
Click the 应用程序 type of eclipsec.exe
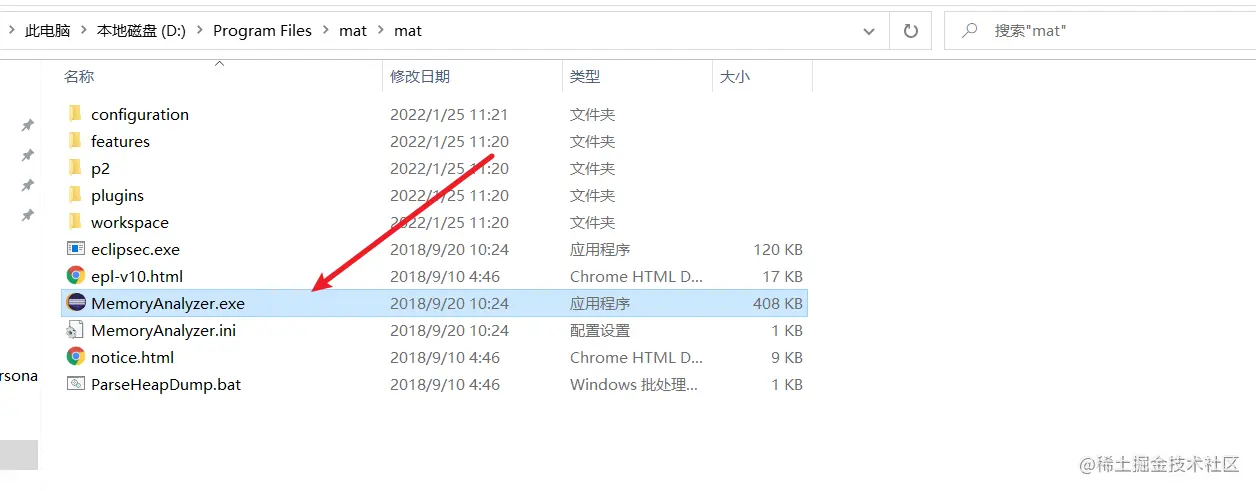tap(600, 249)
